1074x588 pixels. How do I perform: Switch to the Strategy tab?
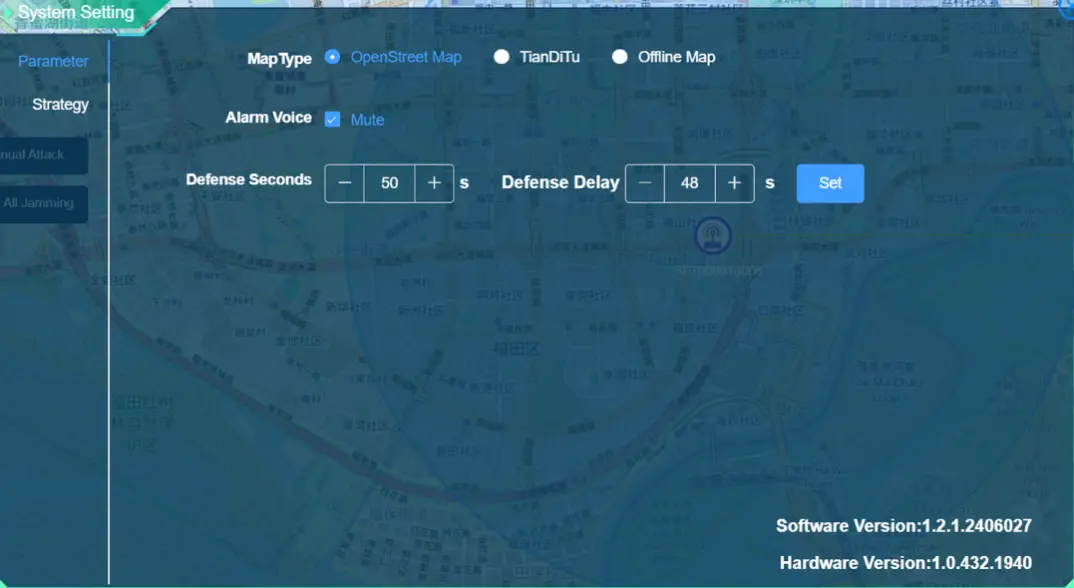click(60, 104)
